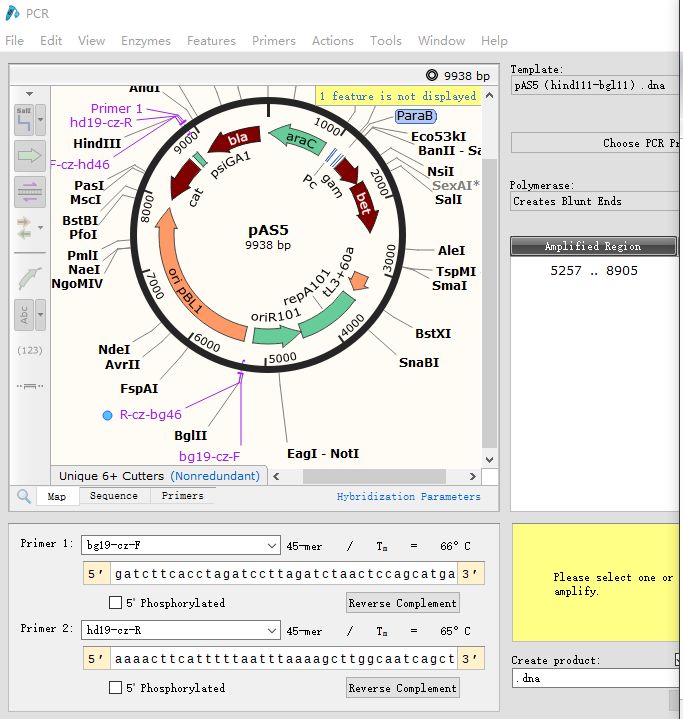Image resolution: width=683 pixels, height=719 pixels.
Task: Select the HindIII enzyme label
Action: [97, 144]
